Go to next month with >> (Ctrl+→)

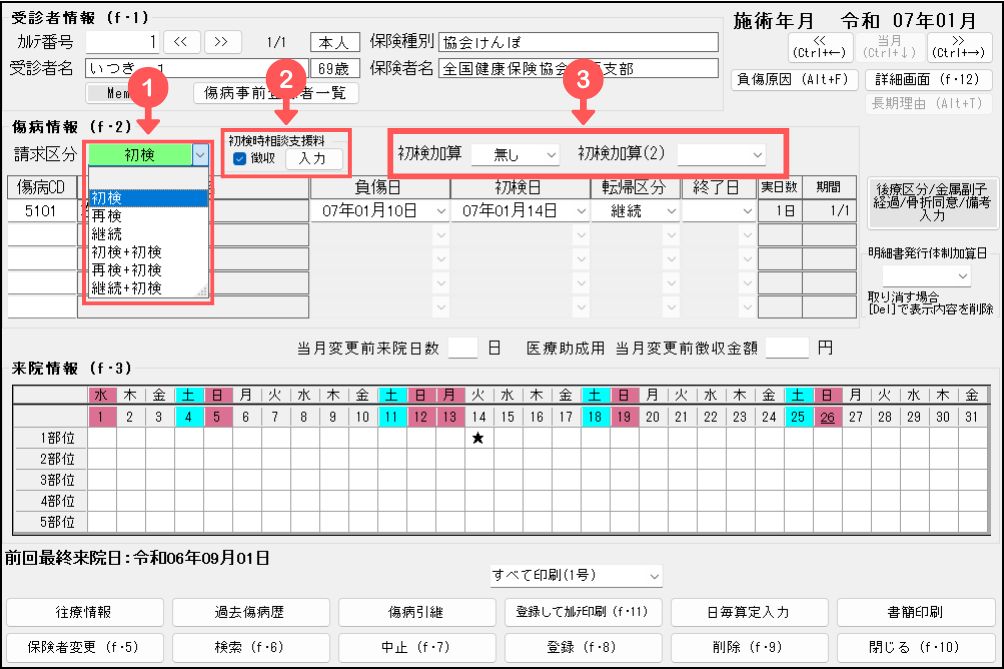coord(960,45)
